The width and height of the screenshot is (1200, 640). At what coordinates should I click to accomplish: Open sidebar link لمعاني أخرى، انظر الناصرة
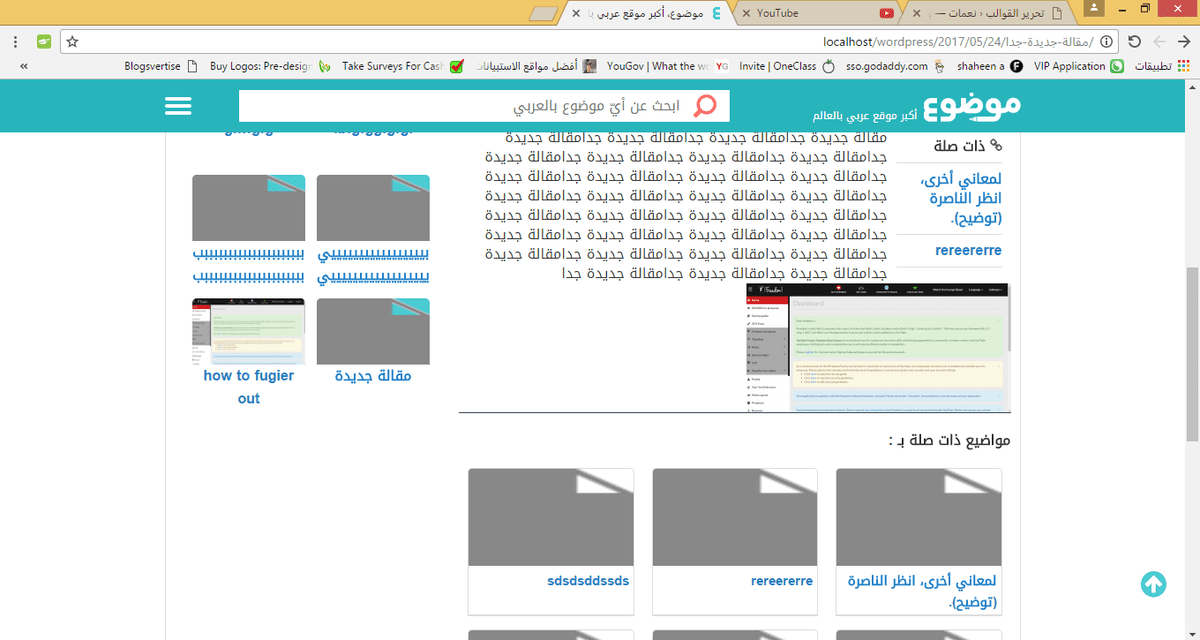point(962,198)
